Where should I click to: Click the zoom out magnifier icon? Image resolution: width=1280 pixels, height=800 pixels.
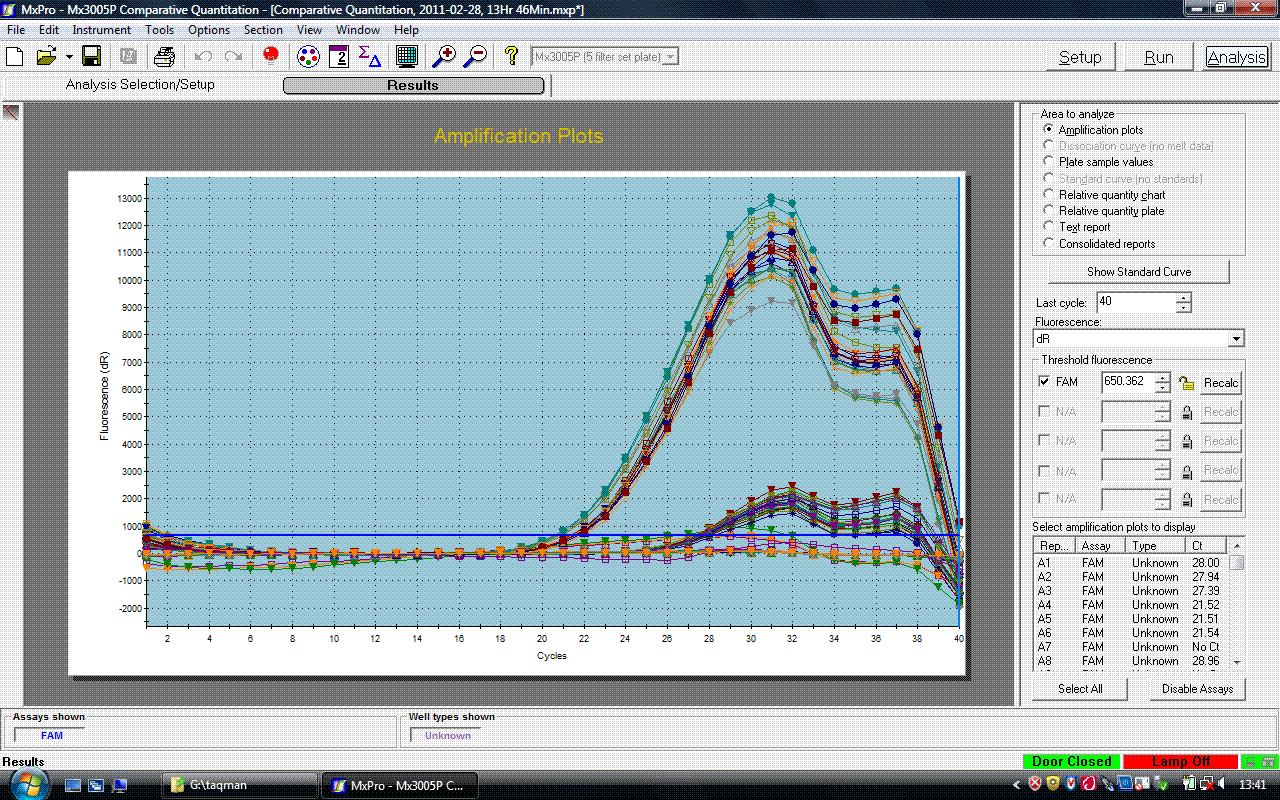point(475,56)
